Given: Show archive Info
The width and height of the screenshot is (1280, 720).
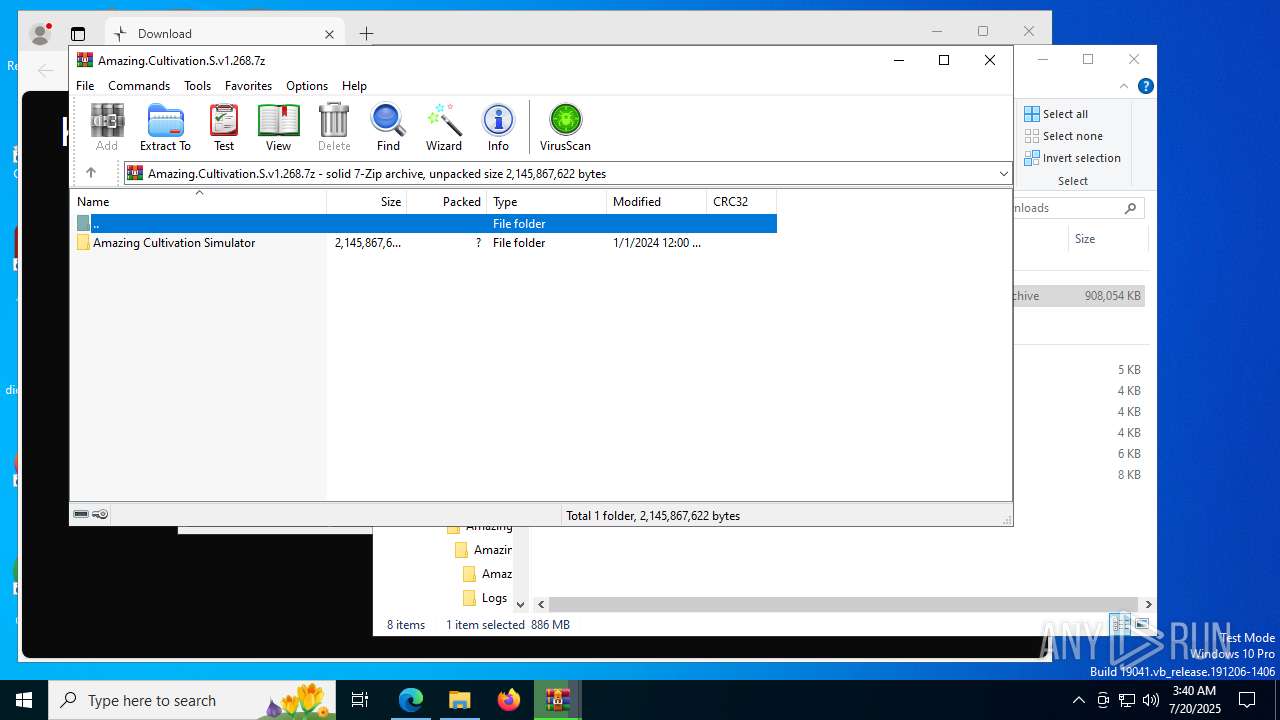Looking at the screenshot, I should [498, 127].
